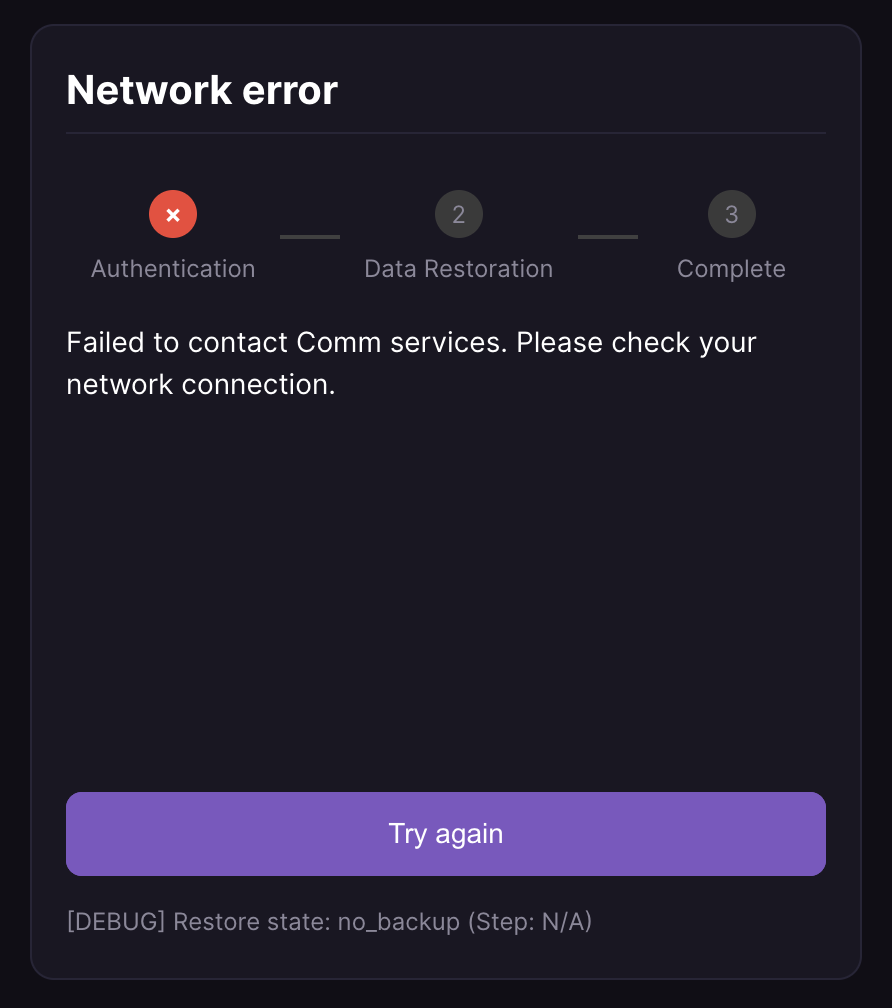Click the divider line below the heading
The image size is (892, 1008).
(446, 133)
